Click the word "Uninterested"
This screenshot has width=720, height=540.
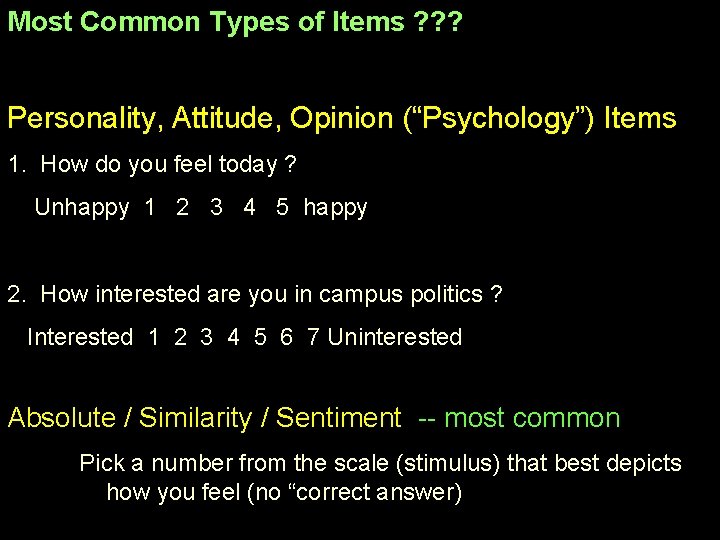[x=395, y=338]
